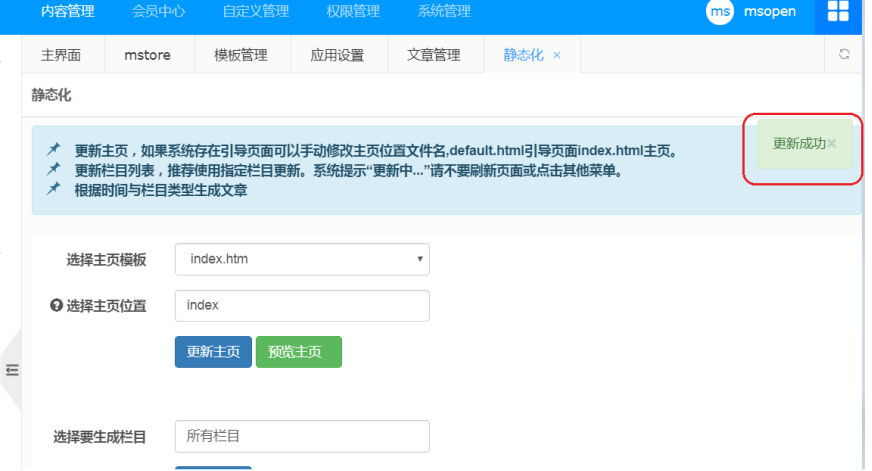Open 系统管理 top menu
Image resolution: width=872 pixels, height=471 pixels.
point(444,11)
